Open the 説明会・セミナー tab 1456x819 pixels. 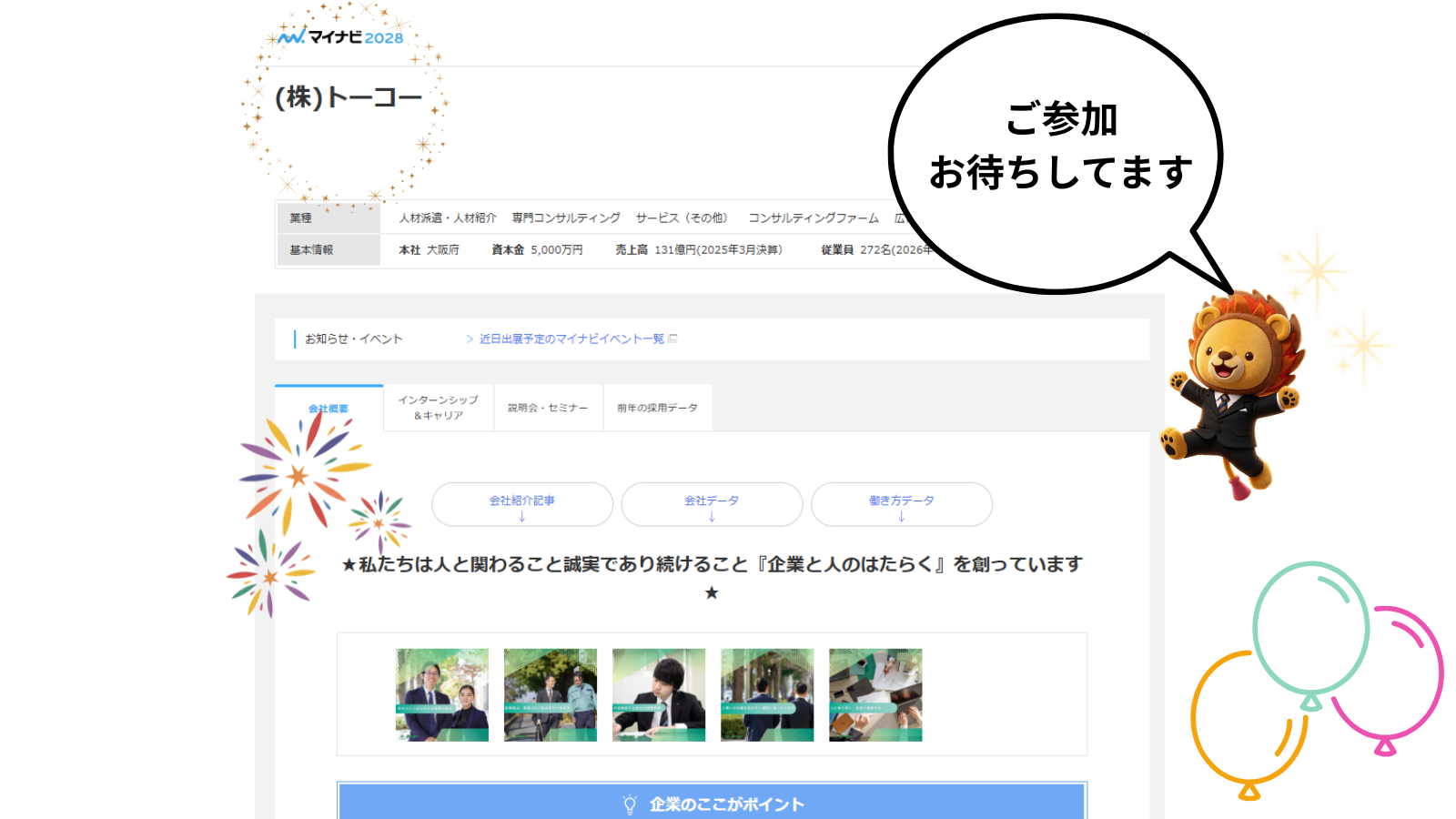pos(548,408)
